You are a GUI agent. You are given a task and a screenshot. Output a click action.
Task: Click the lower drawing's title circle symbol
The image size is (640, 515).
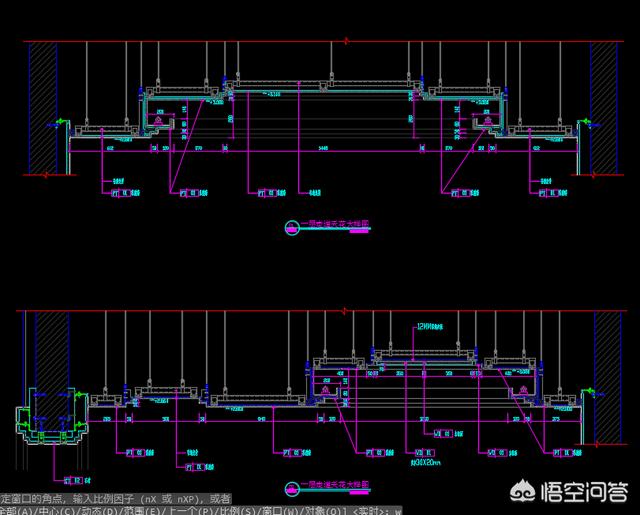291,488
